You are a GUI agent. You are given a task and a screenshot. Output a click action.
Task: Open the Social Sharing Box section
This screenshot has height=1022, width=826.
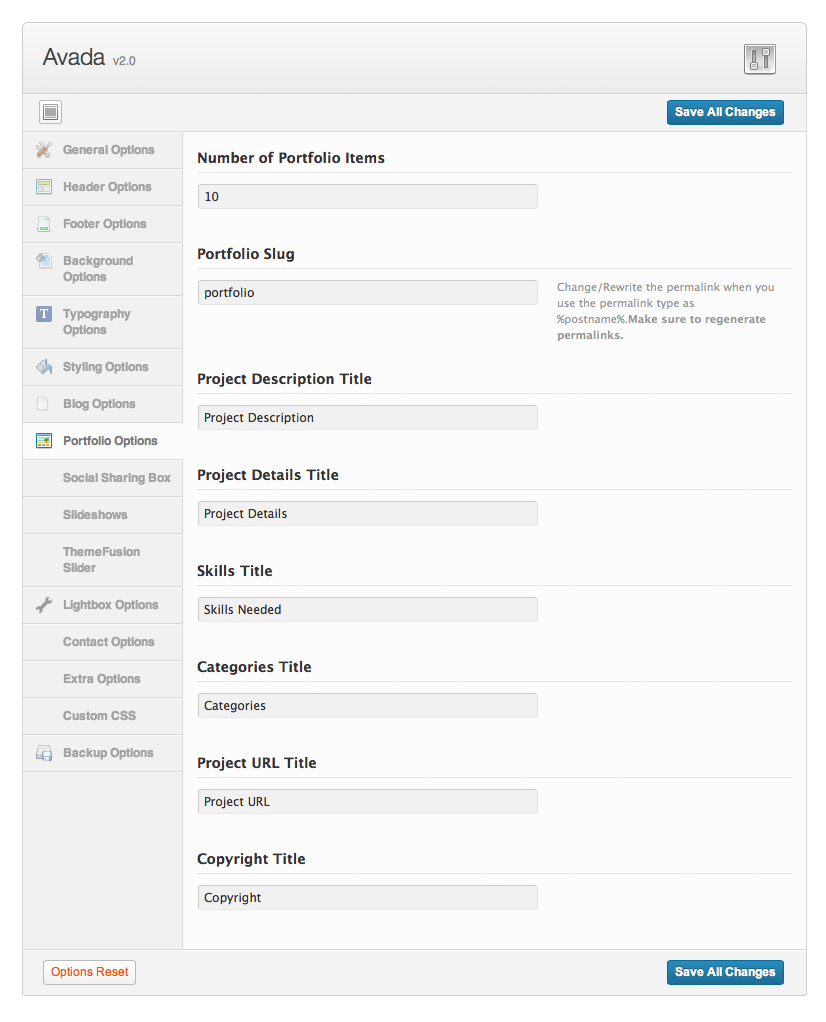(x=116, y=478)
